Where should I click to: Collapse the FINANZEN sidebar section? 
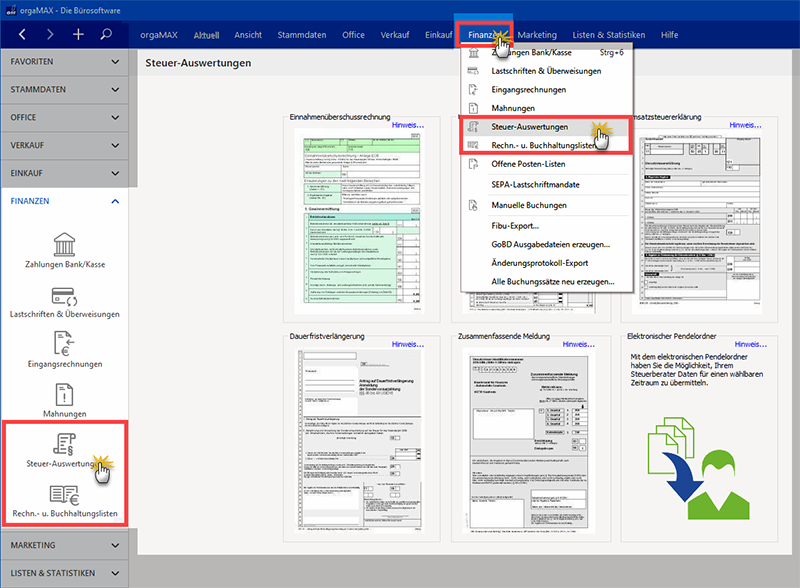point(65,201)
